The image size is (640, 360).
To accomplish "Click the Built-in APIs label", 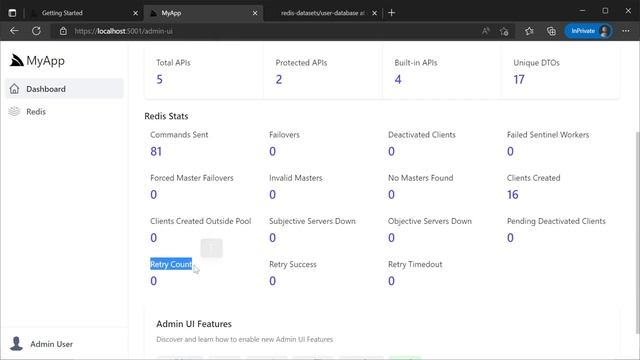I will (416, 63).
